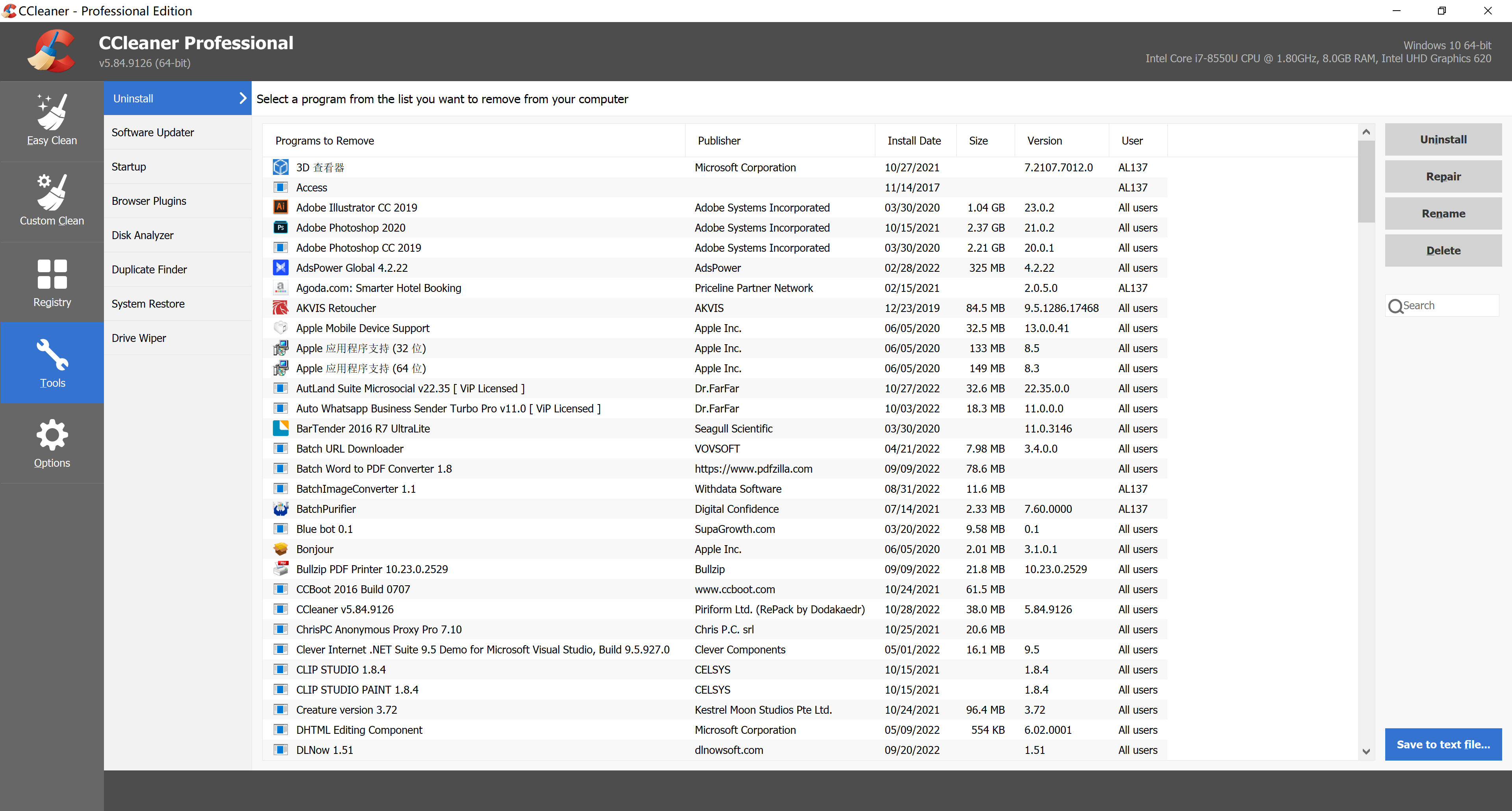The image size is (1512, 811).
Task: Click the Rename button
Action: coord(1443,213)
